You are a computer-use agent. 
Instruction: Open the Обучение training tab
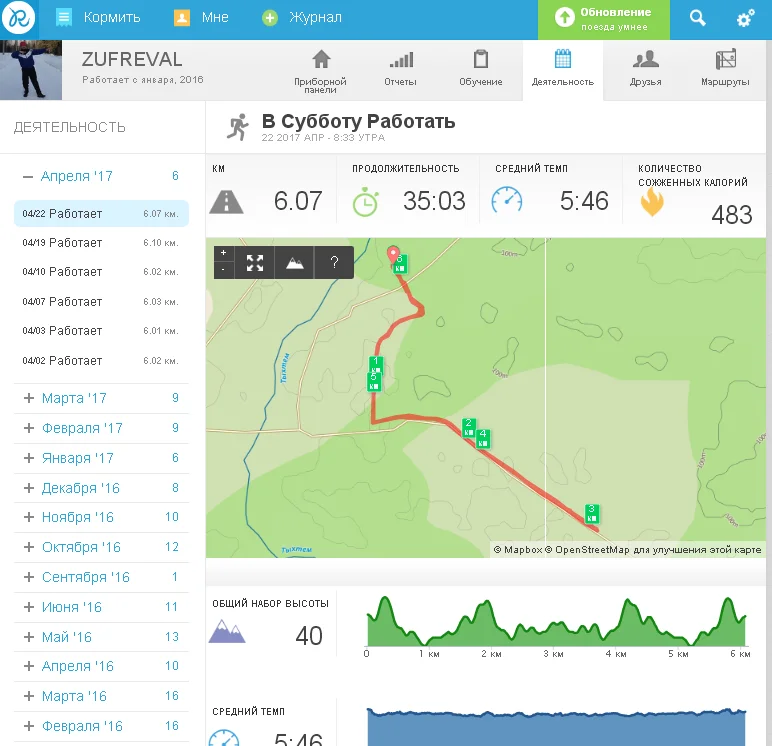(481, 69)
